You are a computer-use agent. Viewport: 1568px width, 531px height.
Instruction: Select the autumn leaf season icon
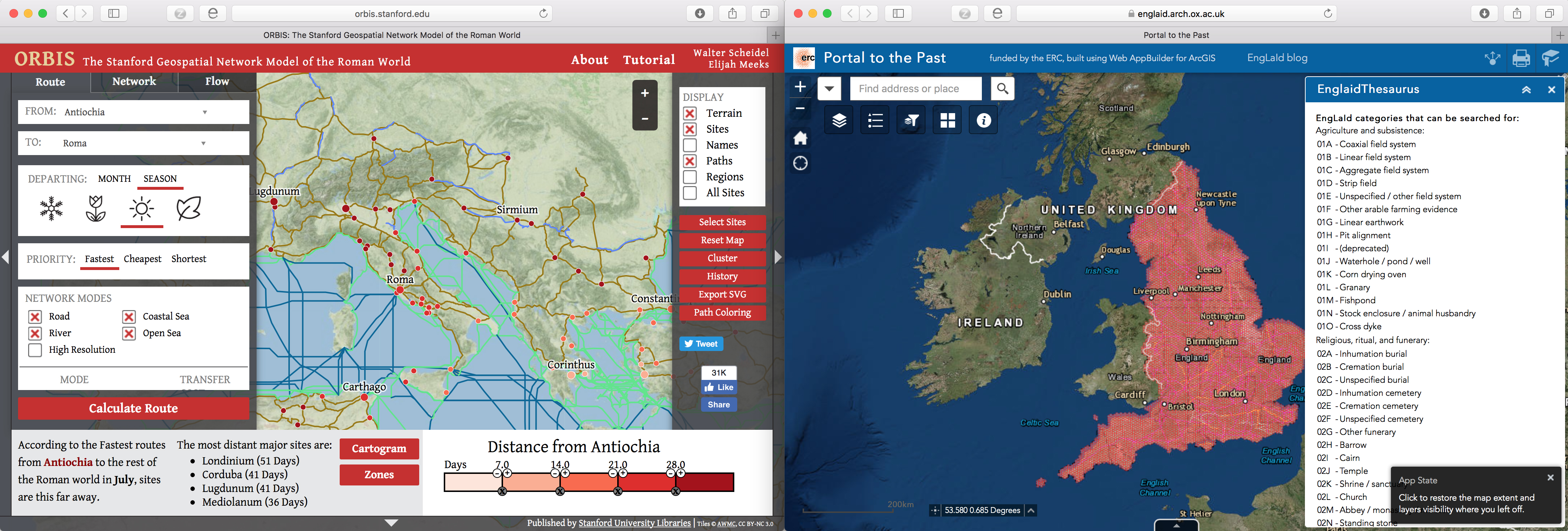click(x=189, y=208)
